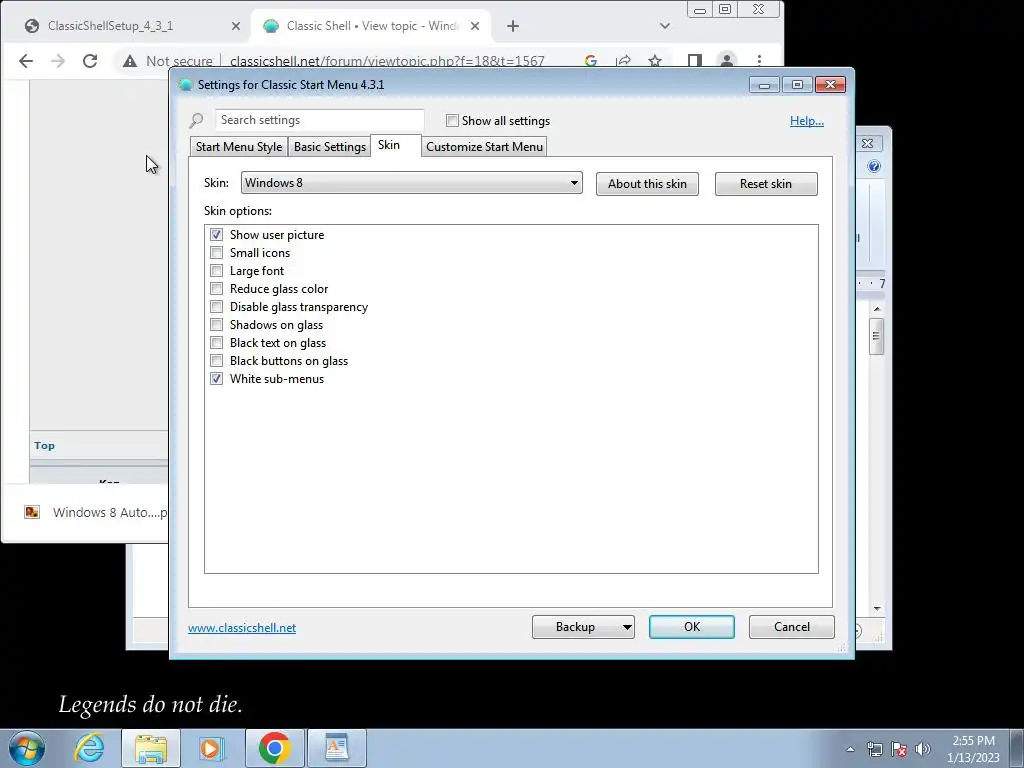Click scrollbar thumb in background window
Image resolution: width=1024 pixels, height=768 pixels.
pyautogui.click(x=876, y=336)
